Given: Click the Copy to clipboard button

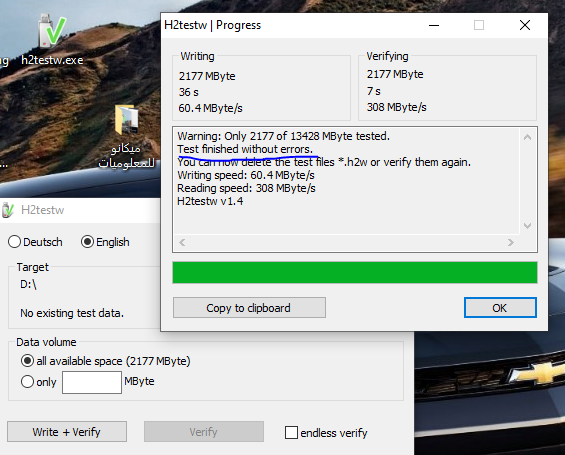Looking at the screenshot, I should click(249, 308).
